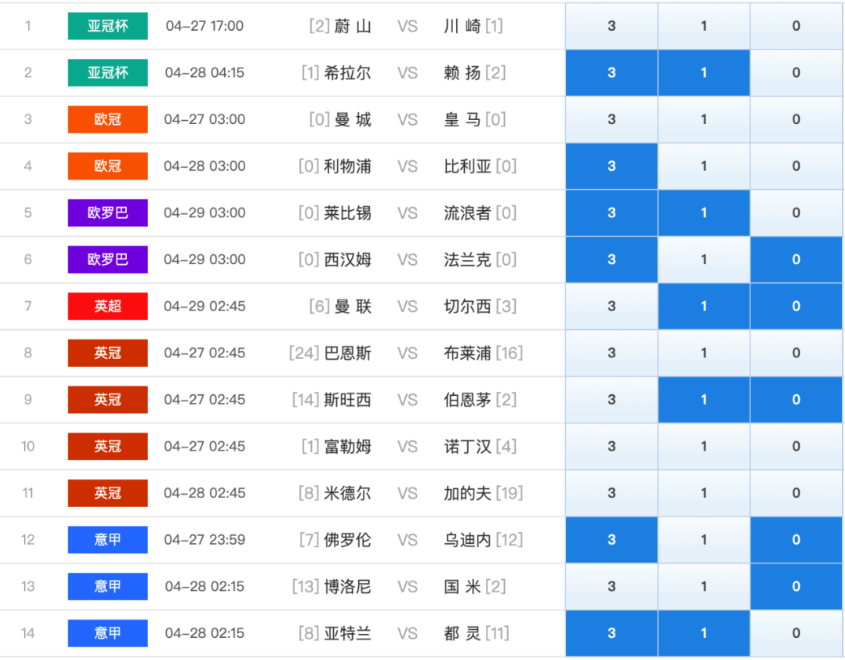Viewport: 845px width, 660px height.
Task: Deselect win (3) for 莱比锡 vs 流浪者
Action: click(612, 213)
